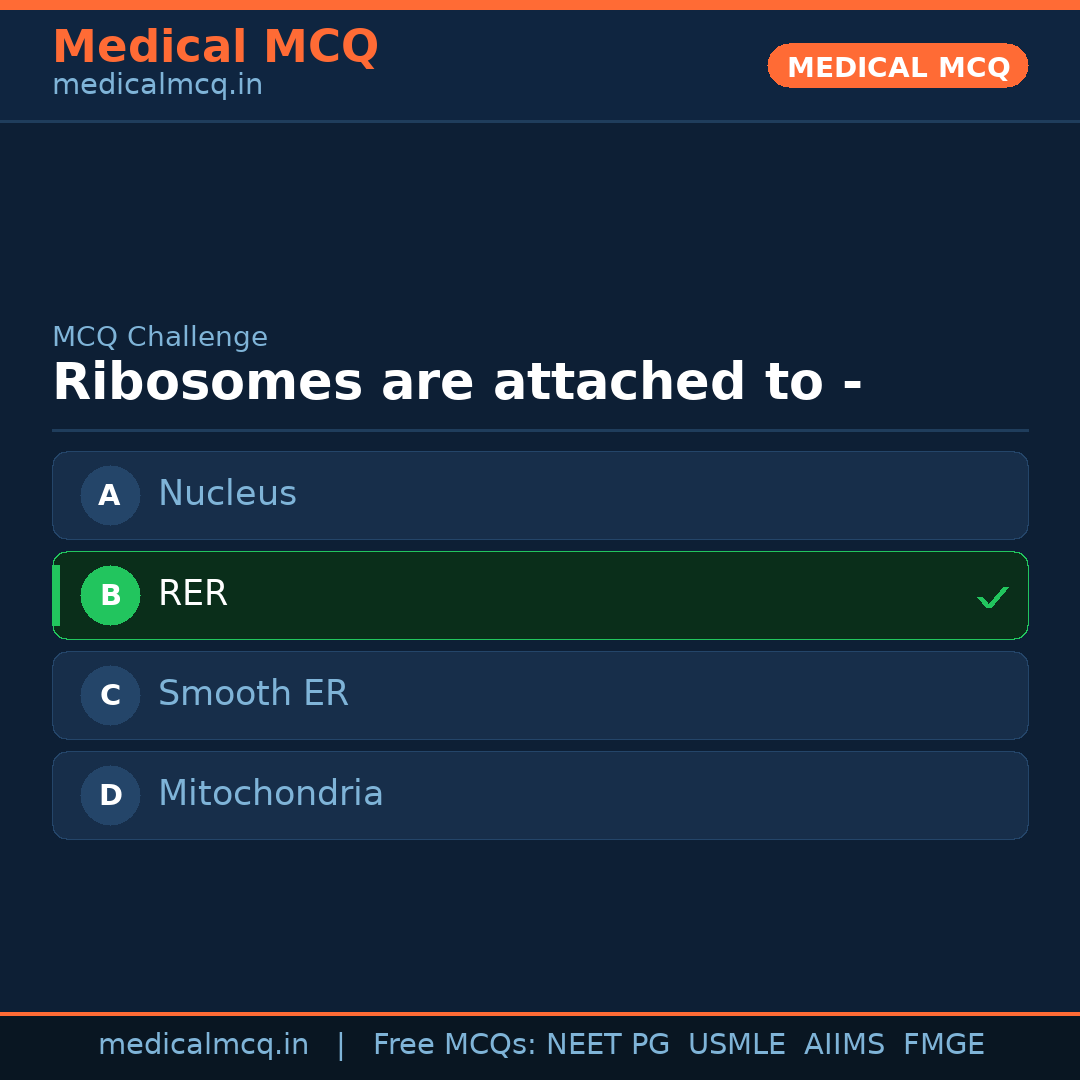Click the green checkmark on RER

coord(992,598)
